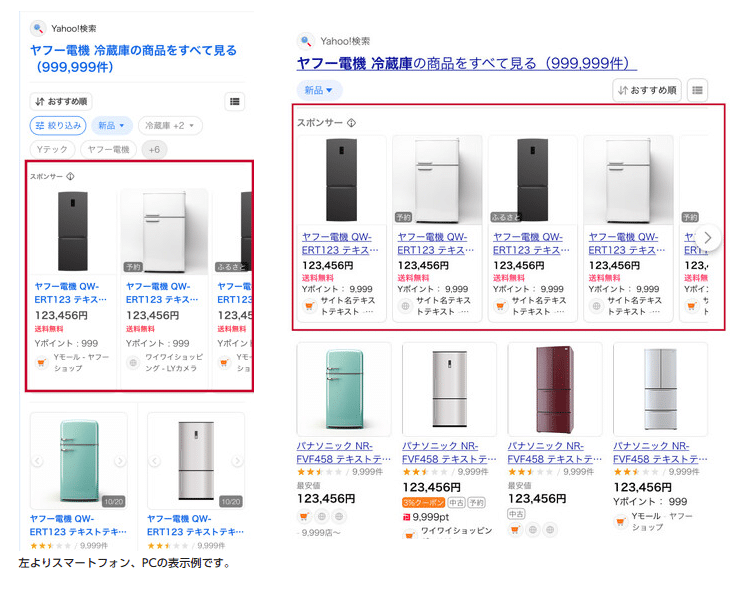
Task: Click the list view icon in smartphone layout
Action: [234, 101]
